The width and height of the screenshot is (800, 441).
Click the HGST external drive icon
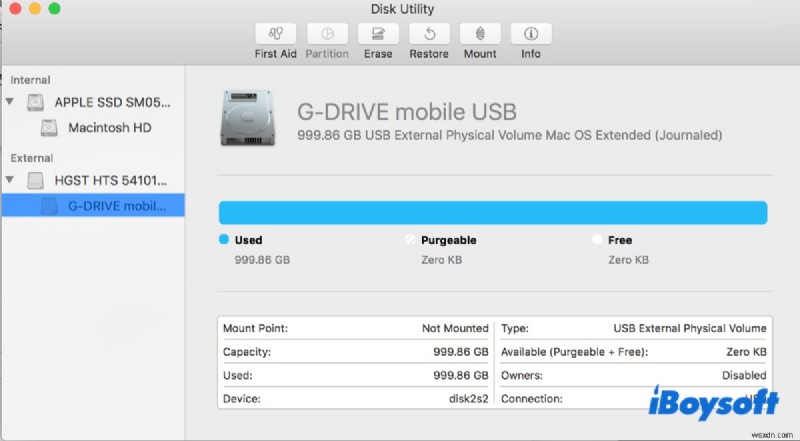(x=35, y=180)
